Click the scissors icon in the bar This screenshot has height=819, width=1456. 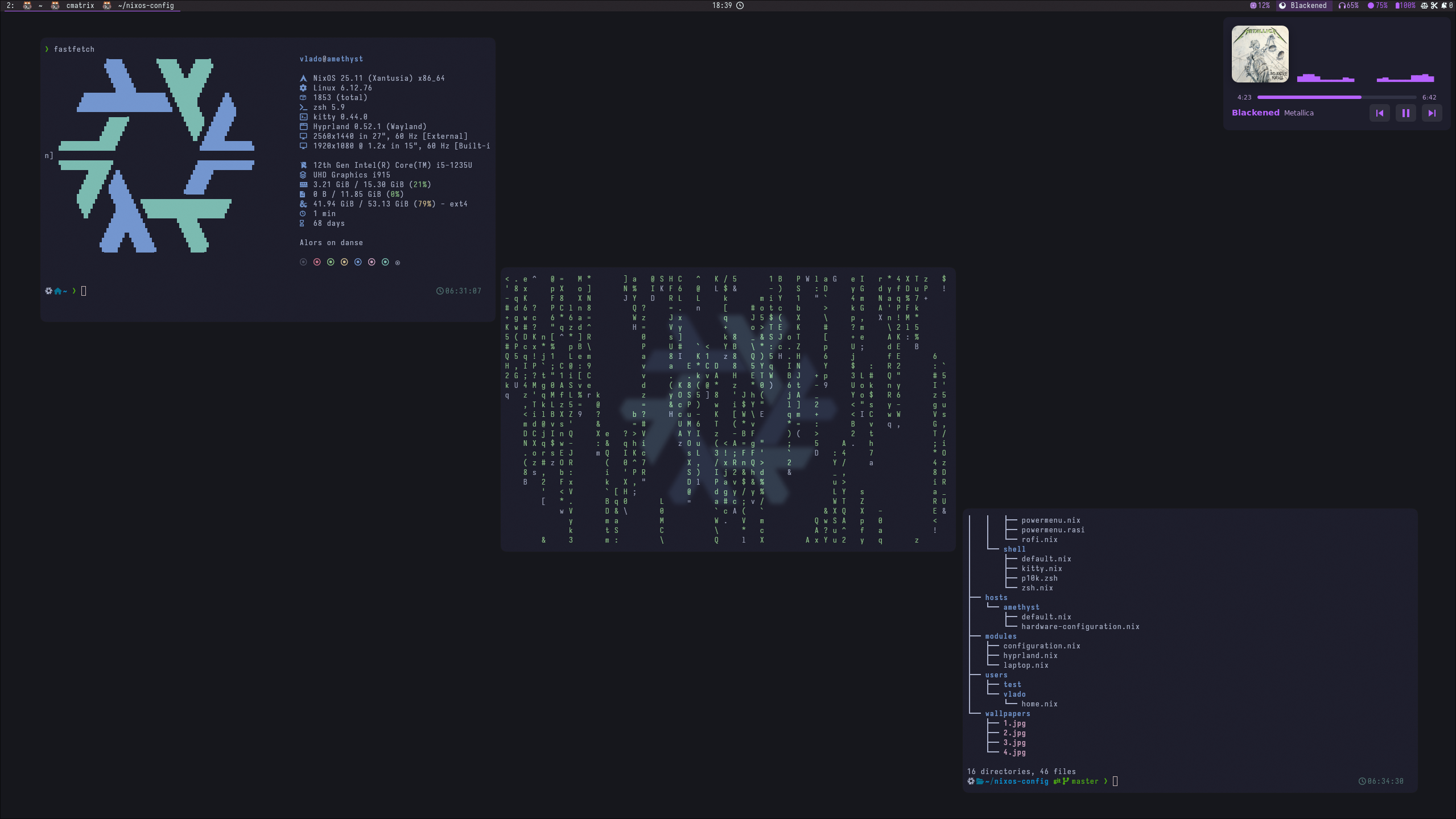[1434, 6]
